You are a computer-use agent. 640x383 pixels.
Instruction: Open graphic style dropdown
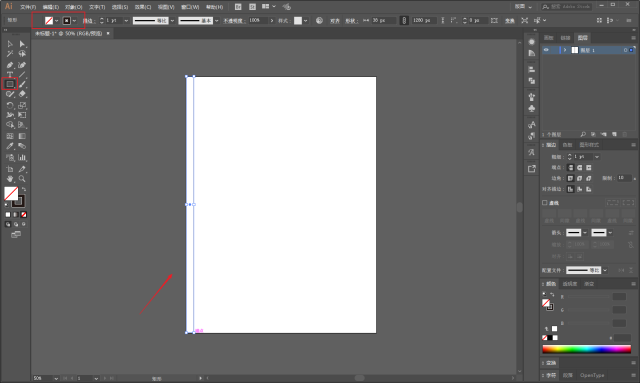(x=305, y=21)
